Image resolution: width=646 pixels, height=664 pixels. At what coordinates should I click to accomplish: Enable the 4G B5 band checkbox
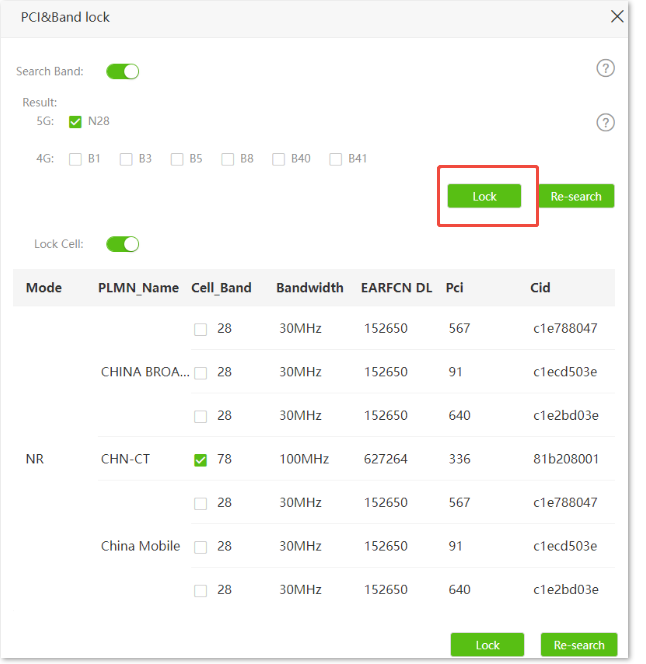tap(177, 159)
